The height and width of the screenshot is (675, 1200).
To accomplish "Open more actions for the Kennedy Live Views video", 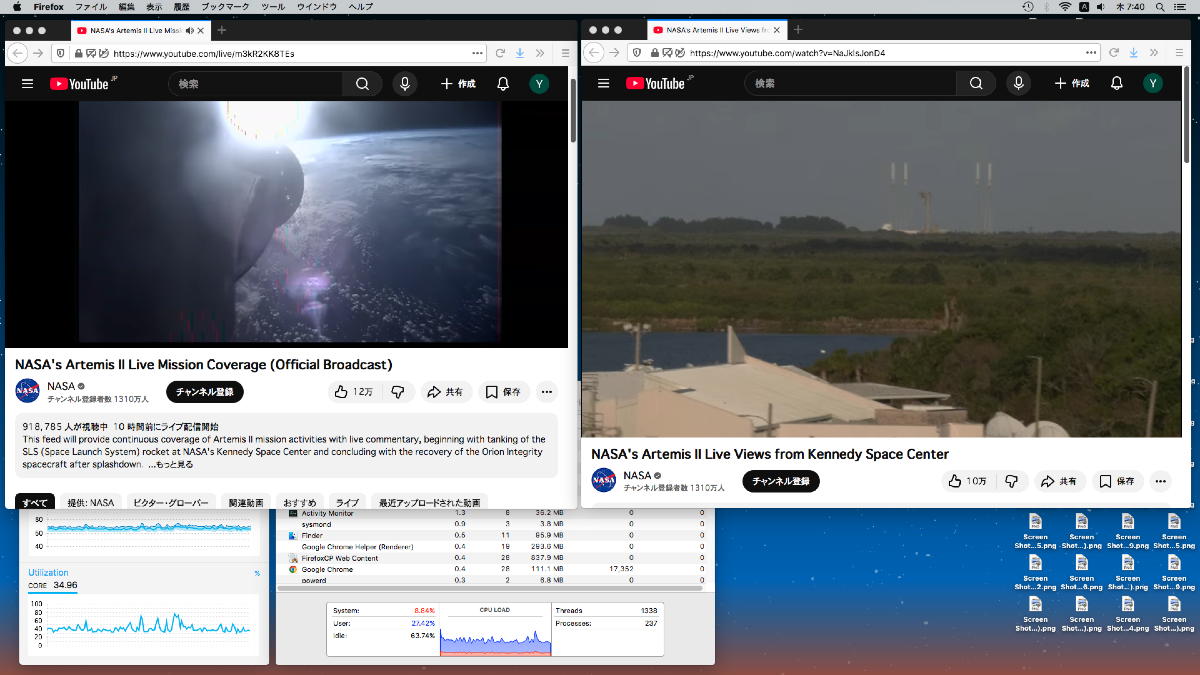I will coord(1160,481).
